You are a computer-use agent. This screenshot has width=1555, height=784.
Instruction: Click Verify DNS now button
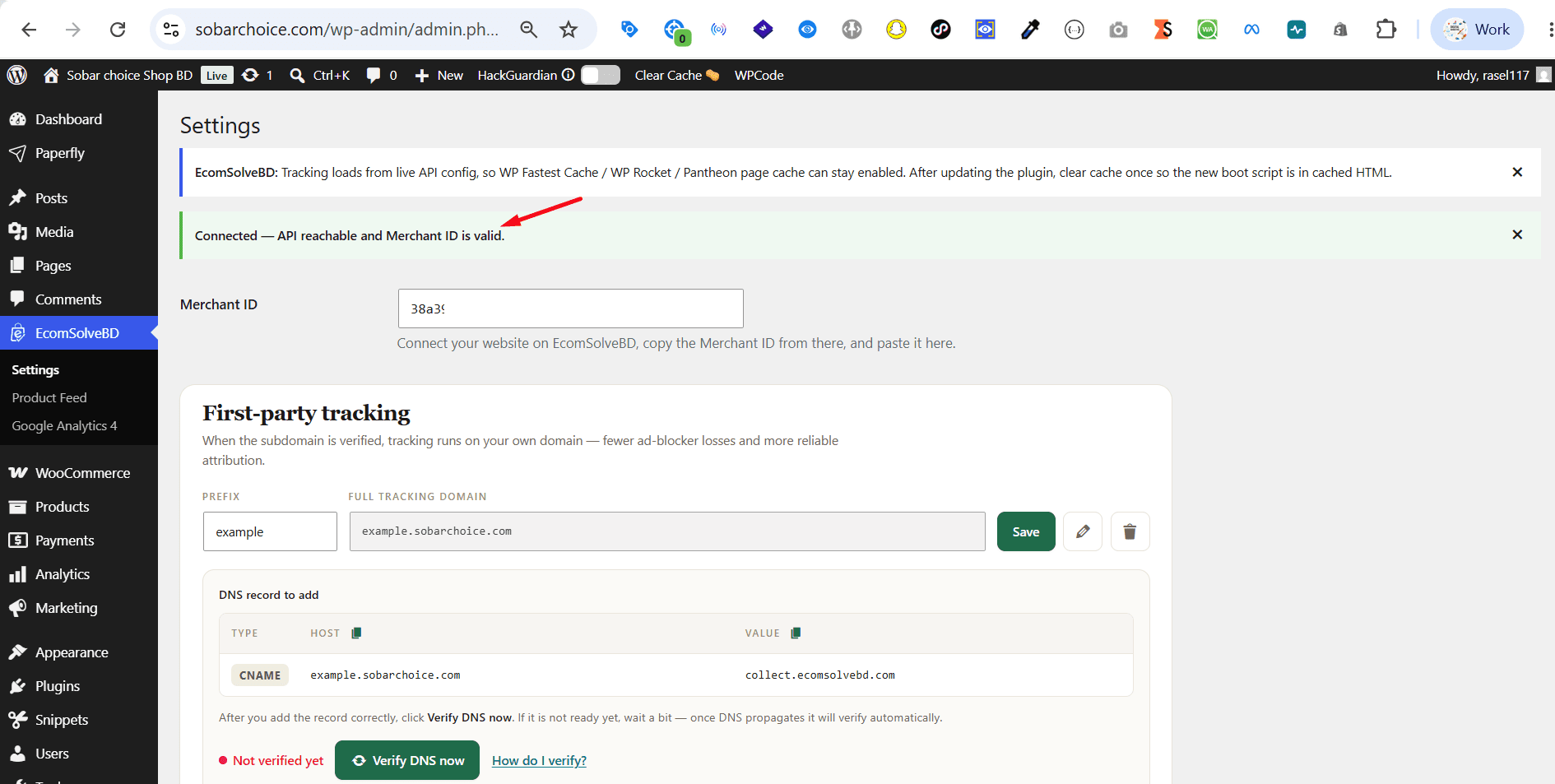coord(407,760)
